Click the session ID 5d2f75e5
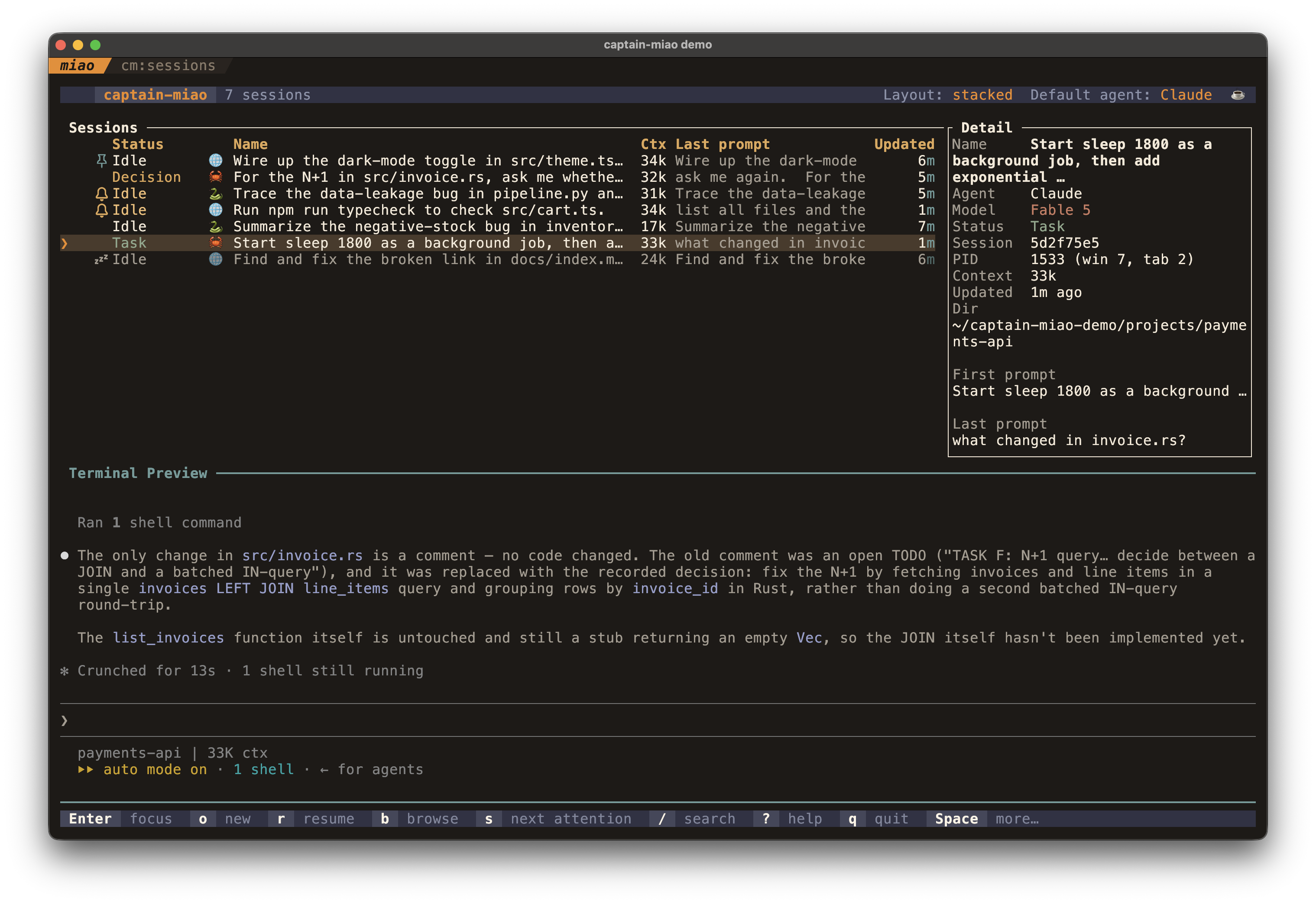The width and height of the screenshot is (1316, 904). pyautogui.click(x=1064, y=243)
